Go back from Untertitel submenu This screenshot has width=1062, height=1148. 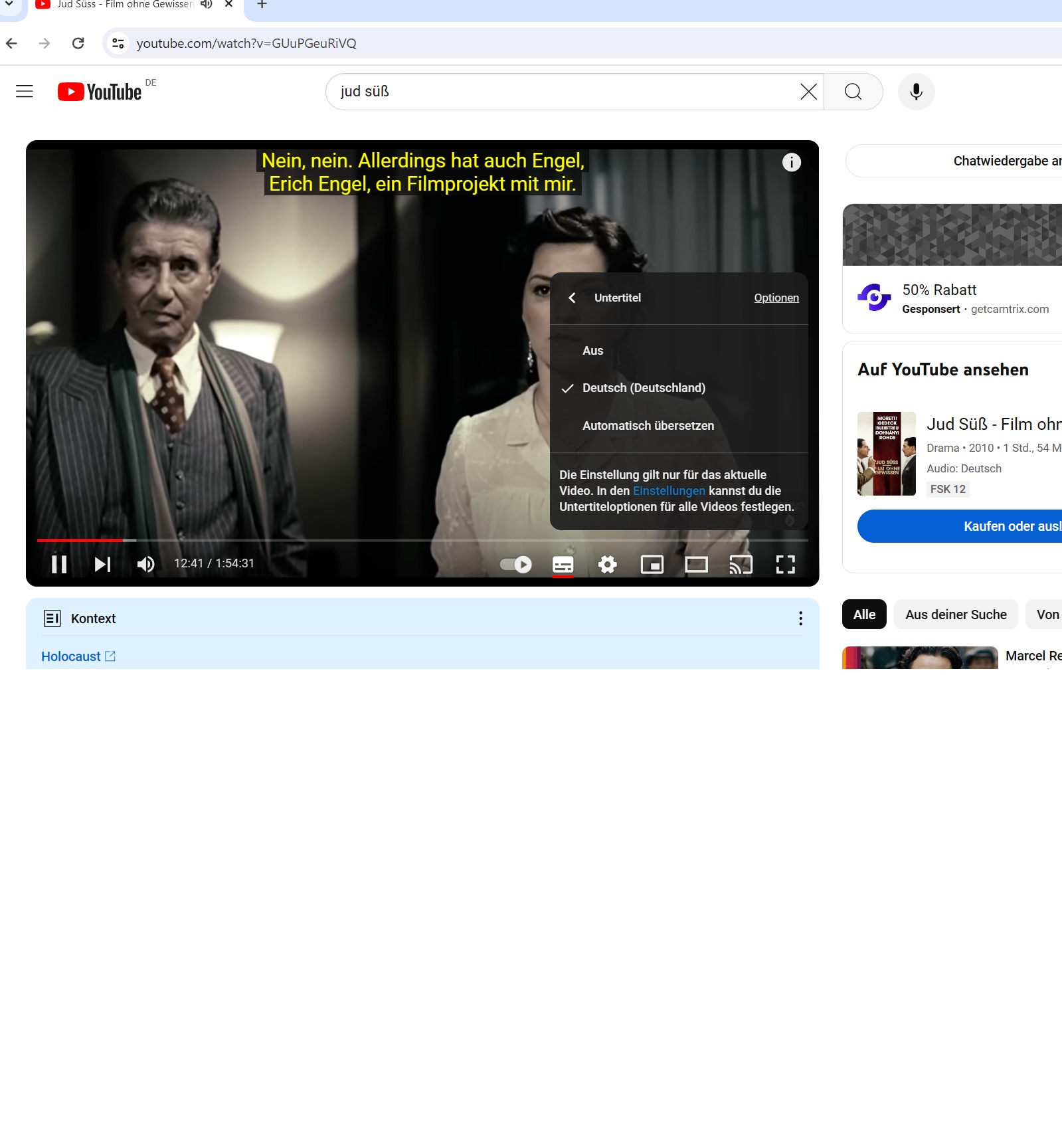572,298
